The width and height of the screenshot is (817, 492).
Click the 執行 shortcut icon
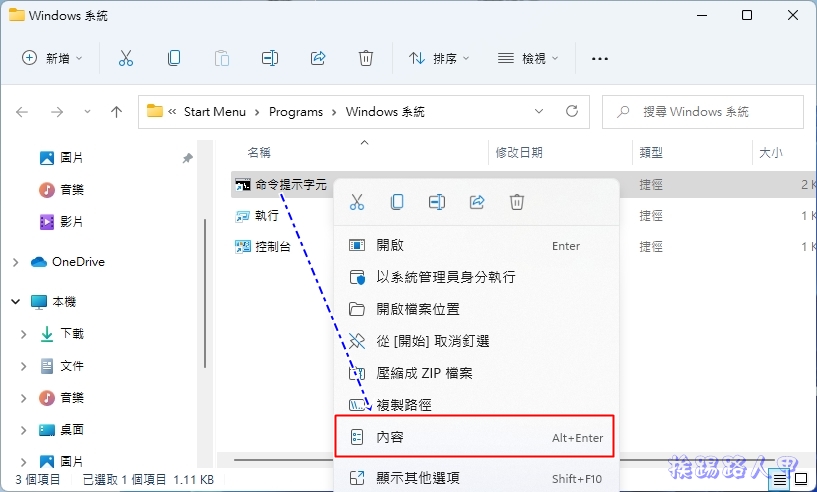point(243,216)
